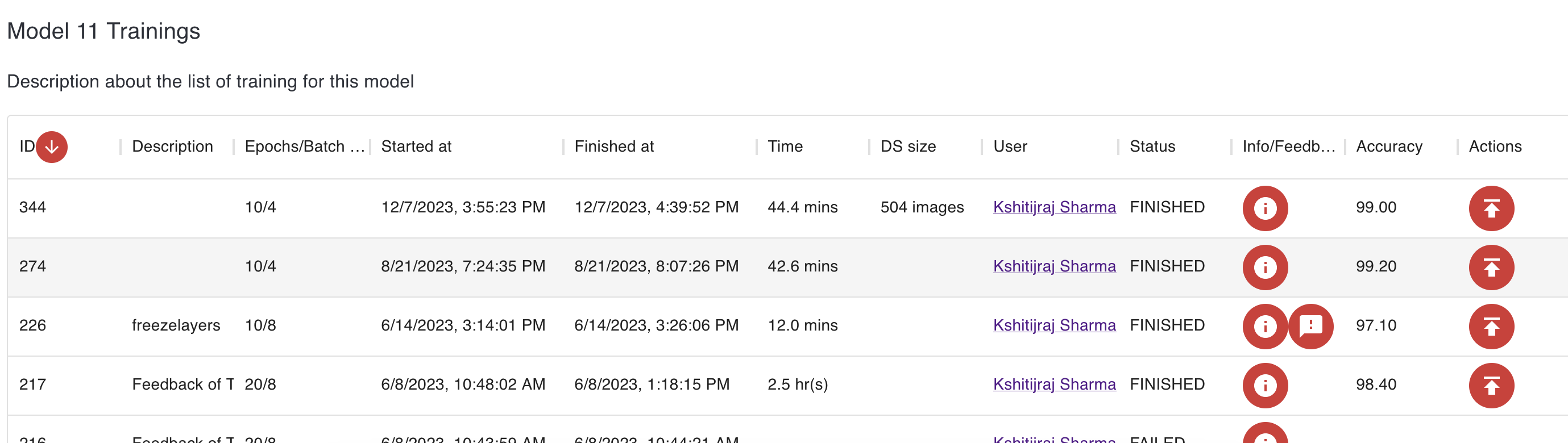
Task: Open Kshitijraj Sharma link in row 274
Action: click(1053, 266)
